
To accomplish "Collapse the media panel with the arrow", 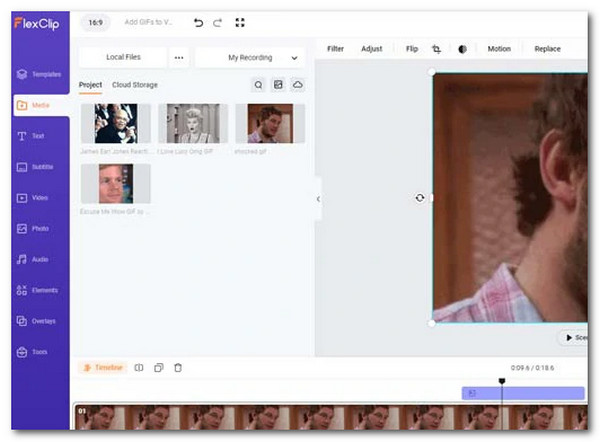I will [x=318, y=199].
